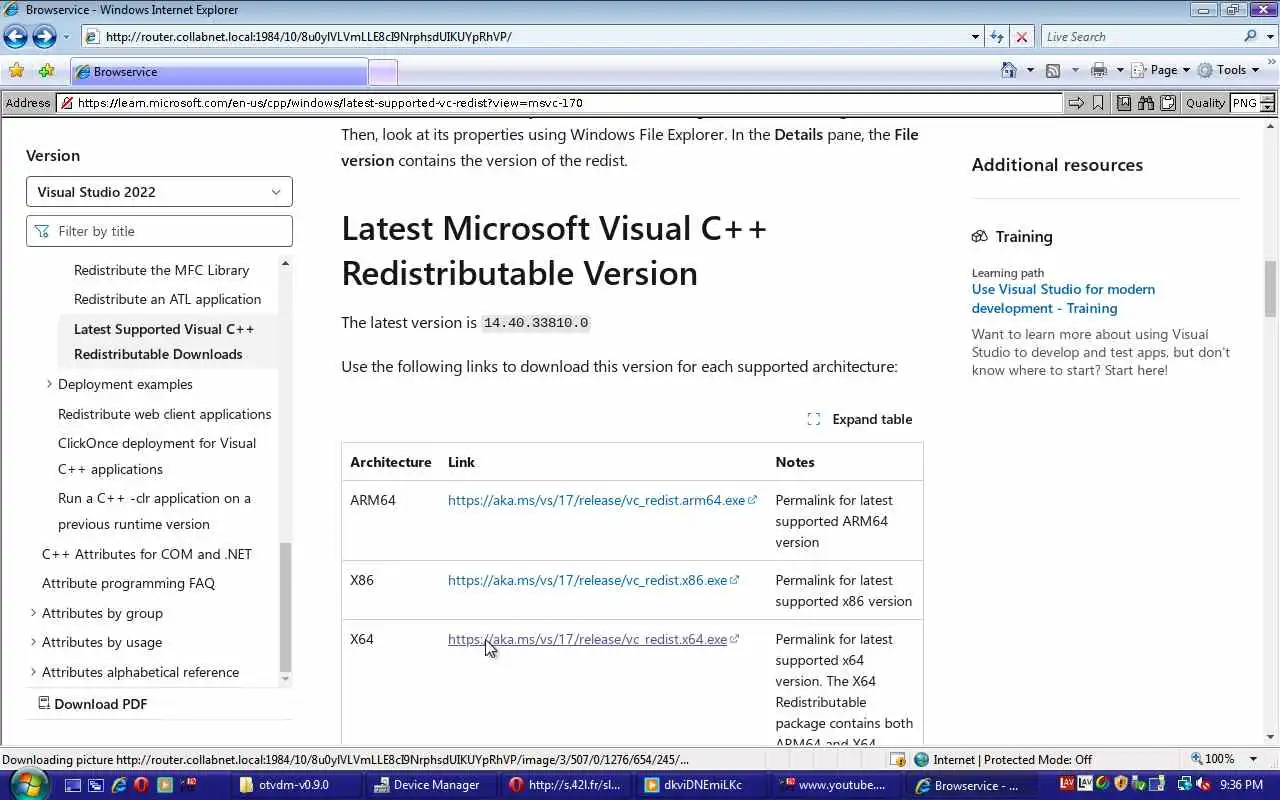
Task: Click the red Stop loading button
Action: pos(1021,37)
